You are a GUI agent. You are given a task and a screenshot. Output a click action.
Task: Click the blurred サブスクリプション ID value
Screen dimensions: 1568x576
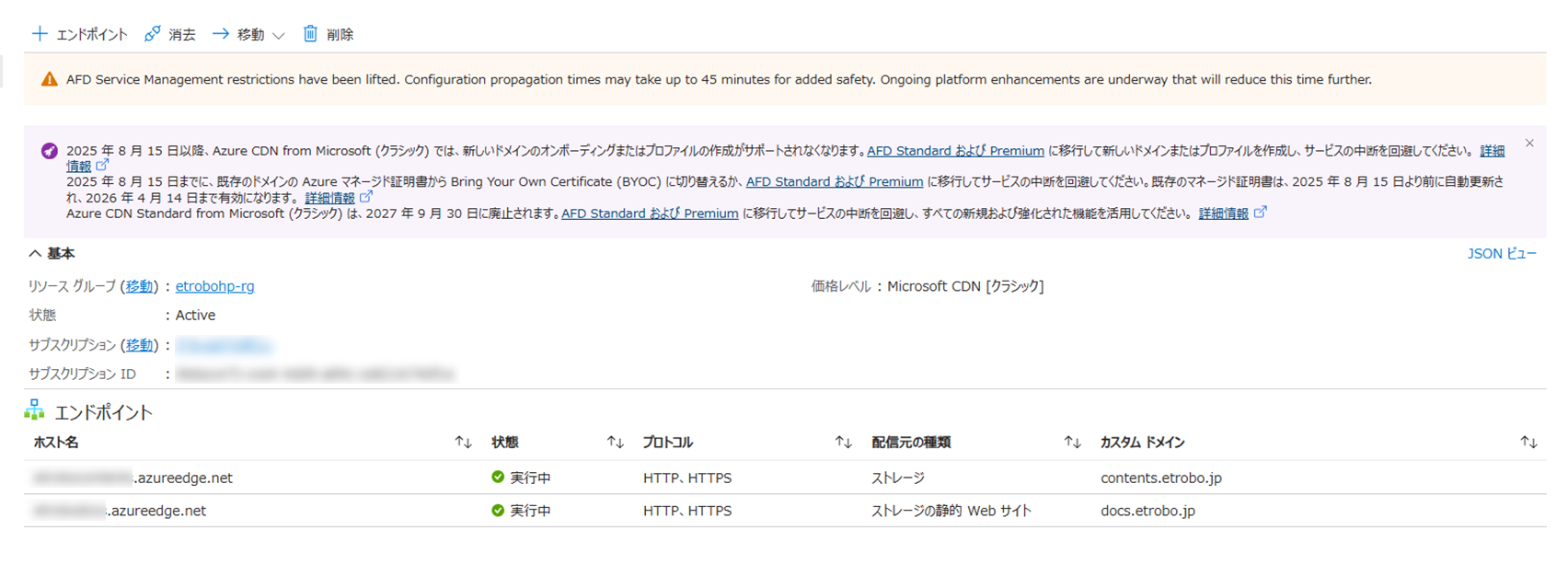[x=315, y=374]
